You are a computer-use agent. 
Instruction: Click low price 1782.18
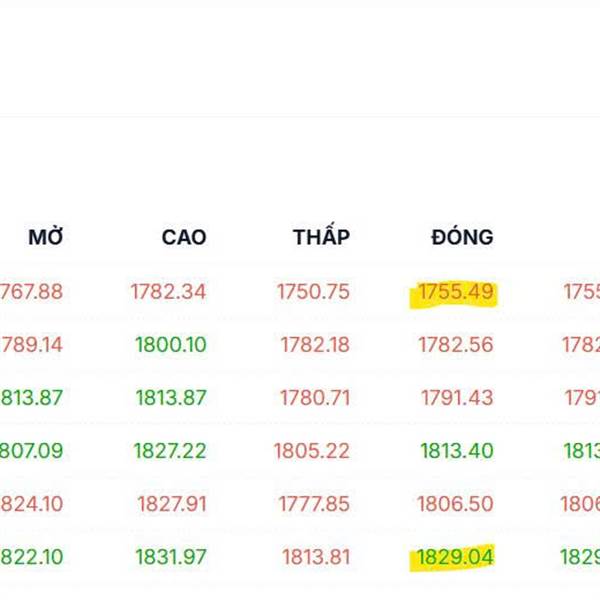pos(315,345)
